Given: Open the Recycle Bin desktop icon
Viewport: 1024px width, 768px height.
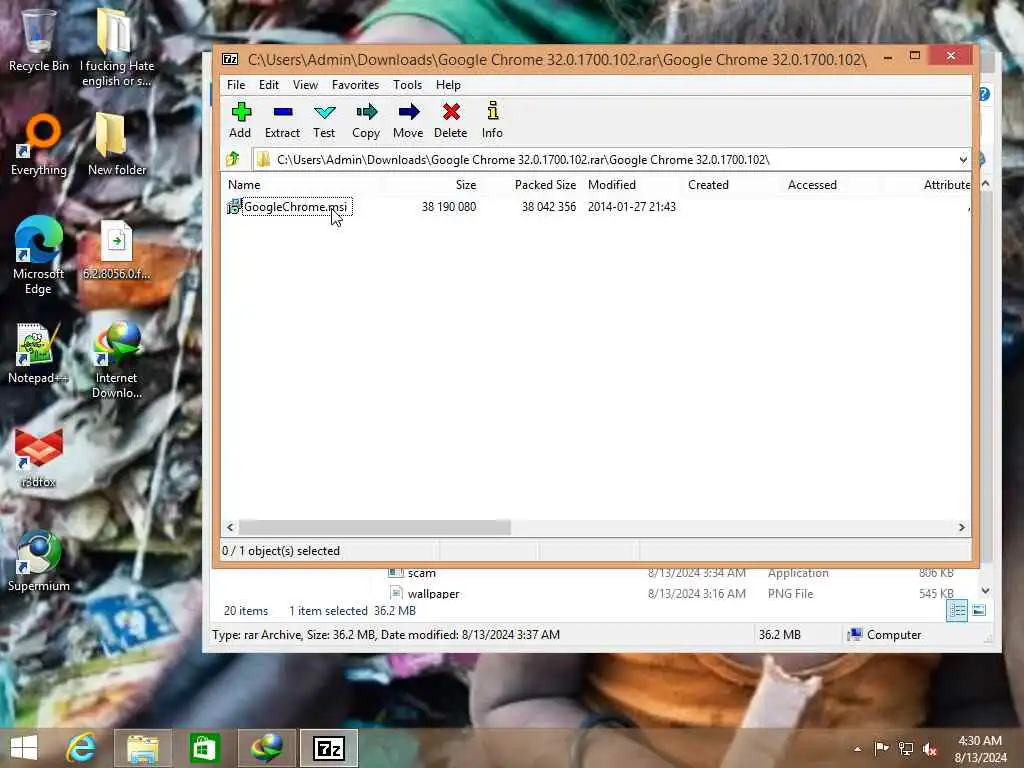Looking at the screenshot, I should coord(38,40).
